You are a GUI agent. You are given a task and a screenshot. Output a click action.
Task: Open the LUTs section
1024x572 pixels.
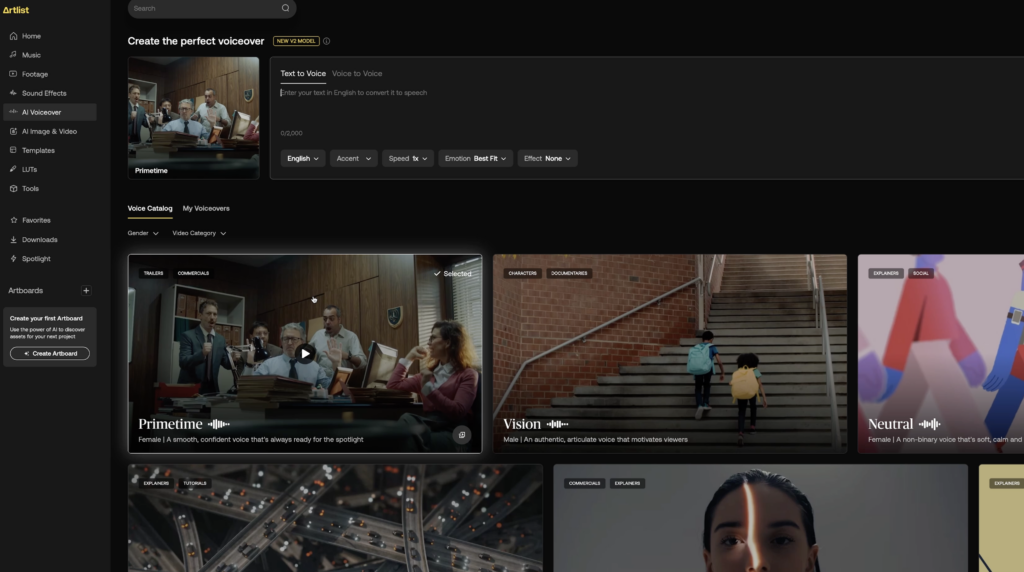[x=29, y=169]
